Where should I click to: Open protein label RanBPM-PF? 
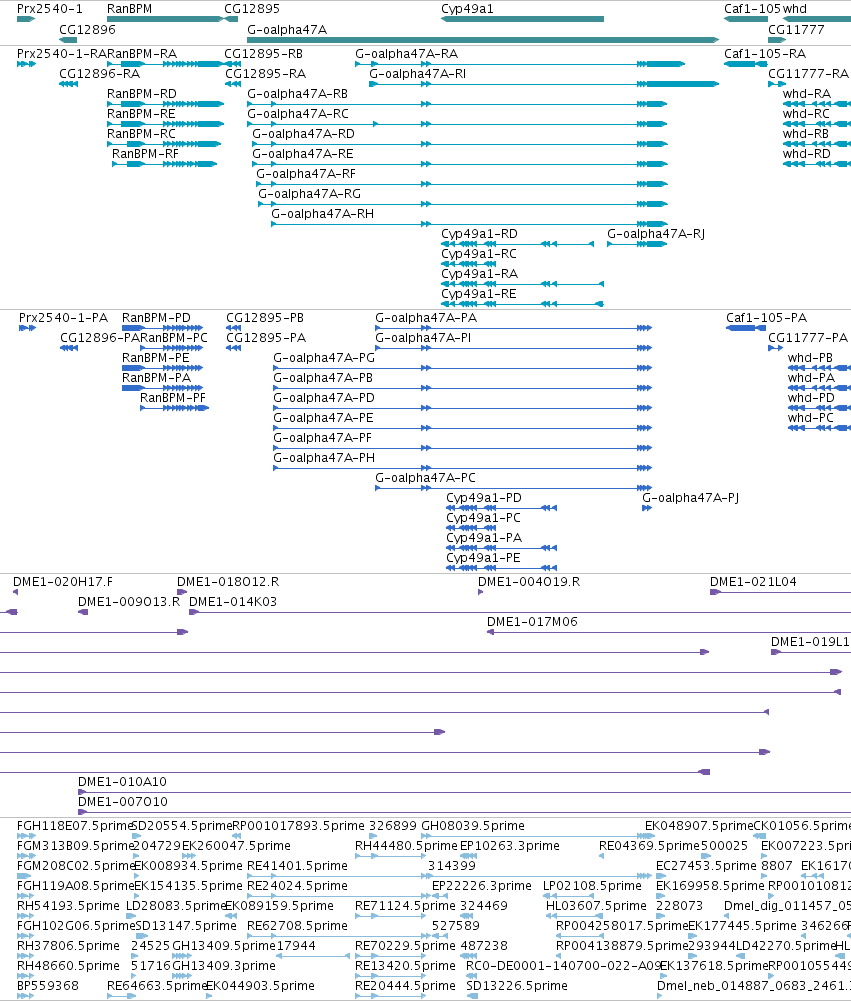click(173, 398)
